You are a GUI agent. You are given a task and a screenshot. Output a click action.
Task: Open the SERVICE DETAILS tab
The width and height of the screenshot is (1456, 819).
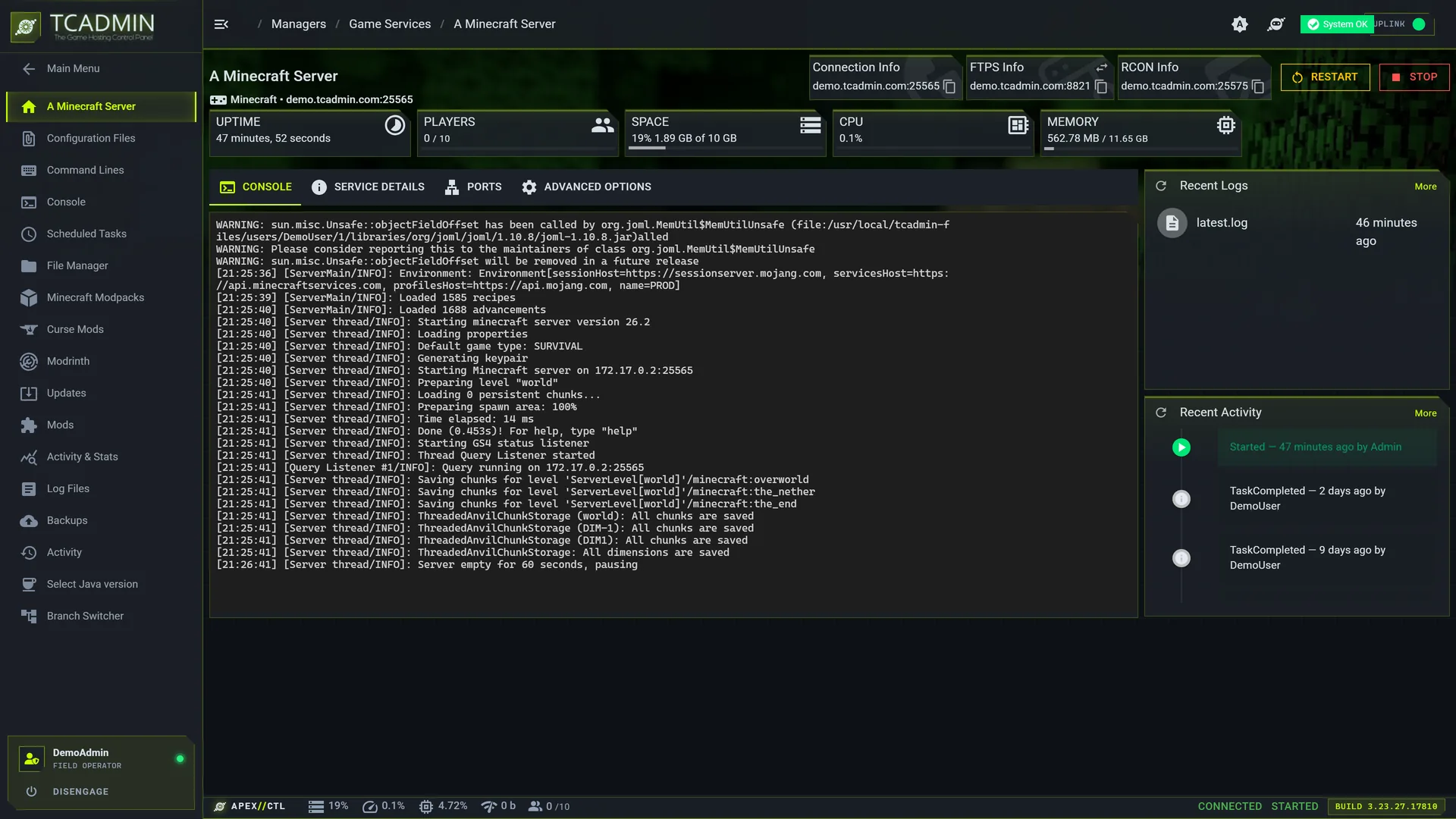[x=368, y=187]
